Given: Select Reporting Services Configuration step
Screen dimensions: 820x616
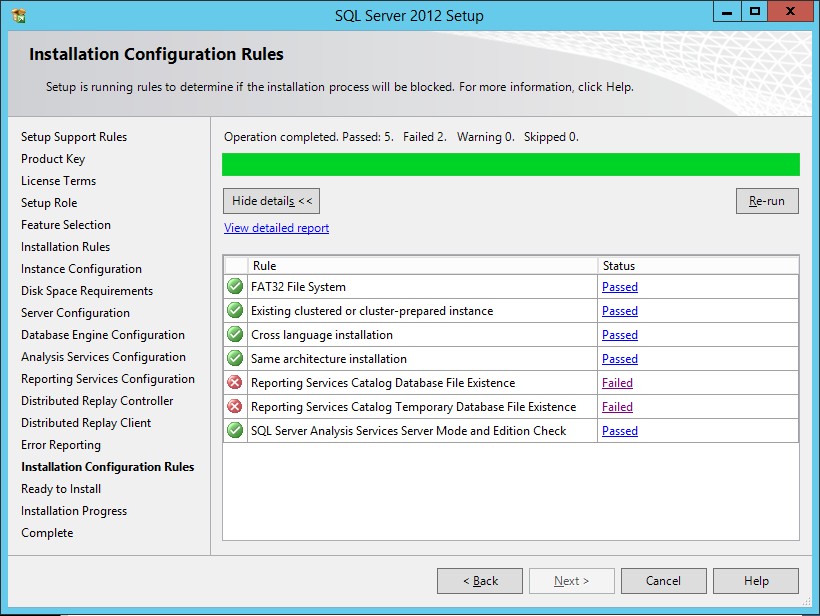Looking at the screenshot, I should [x=108, y=379].
